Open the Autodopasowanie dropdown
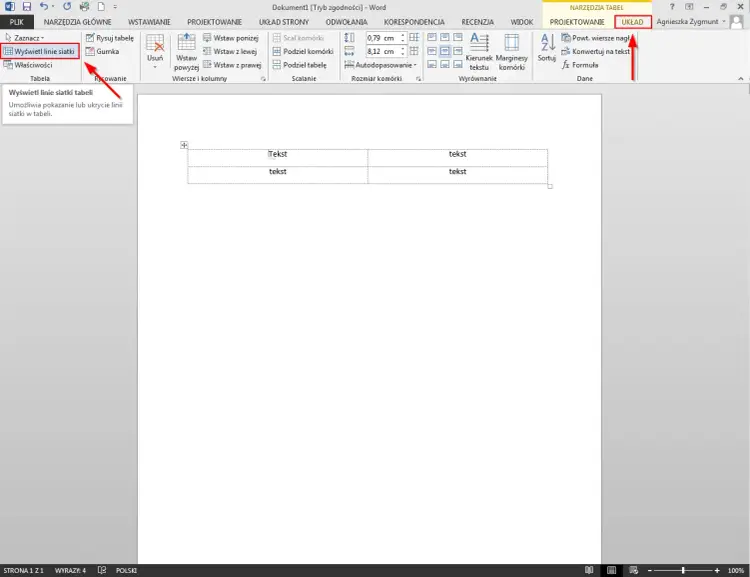 point(380,65)
